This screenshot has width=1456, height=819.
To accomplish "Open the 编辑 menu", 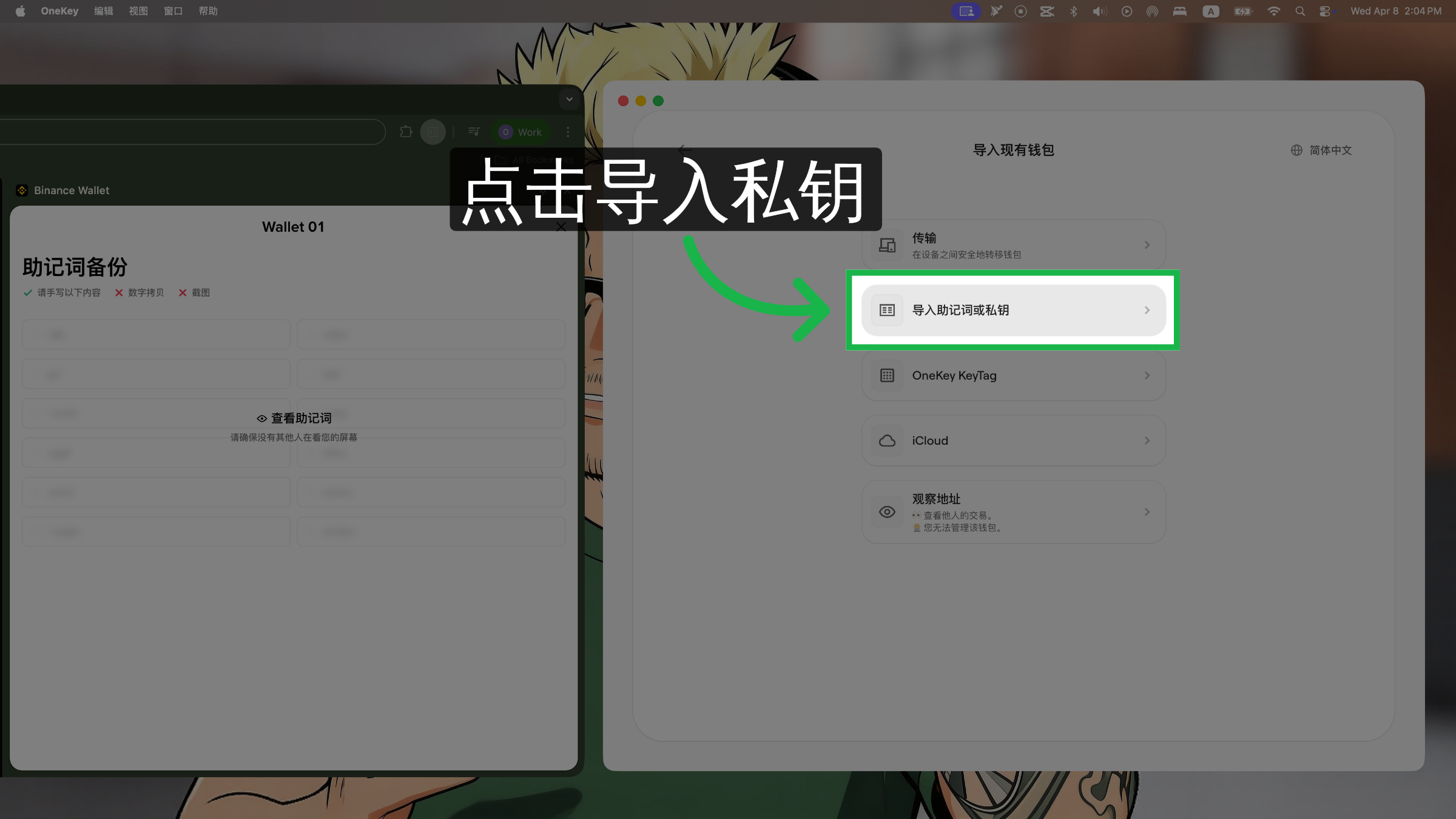I will [104, 11].
